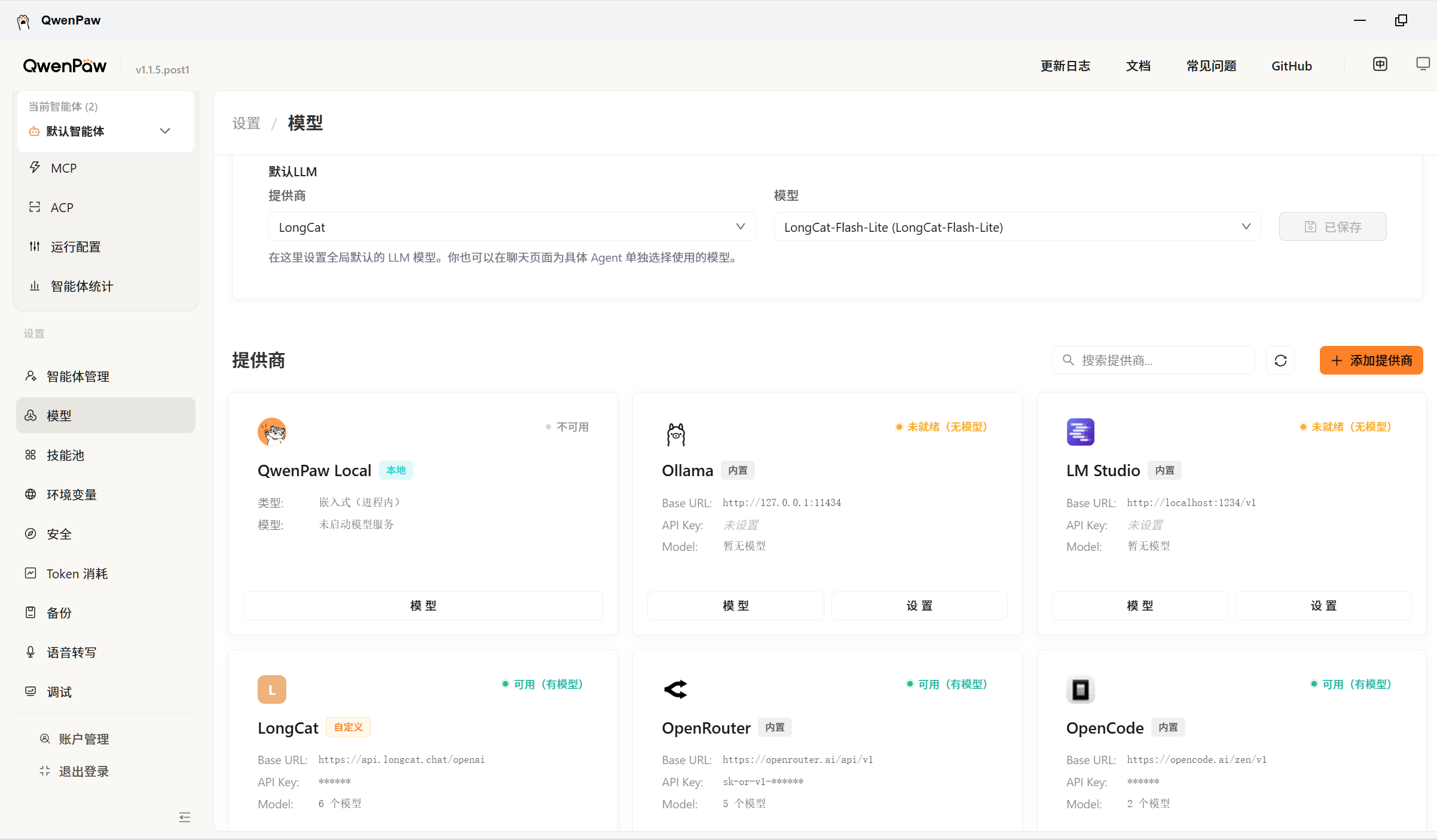
Task: Click the 退出登录 icon
Action: point(45,771)
